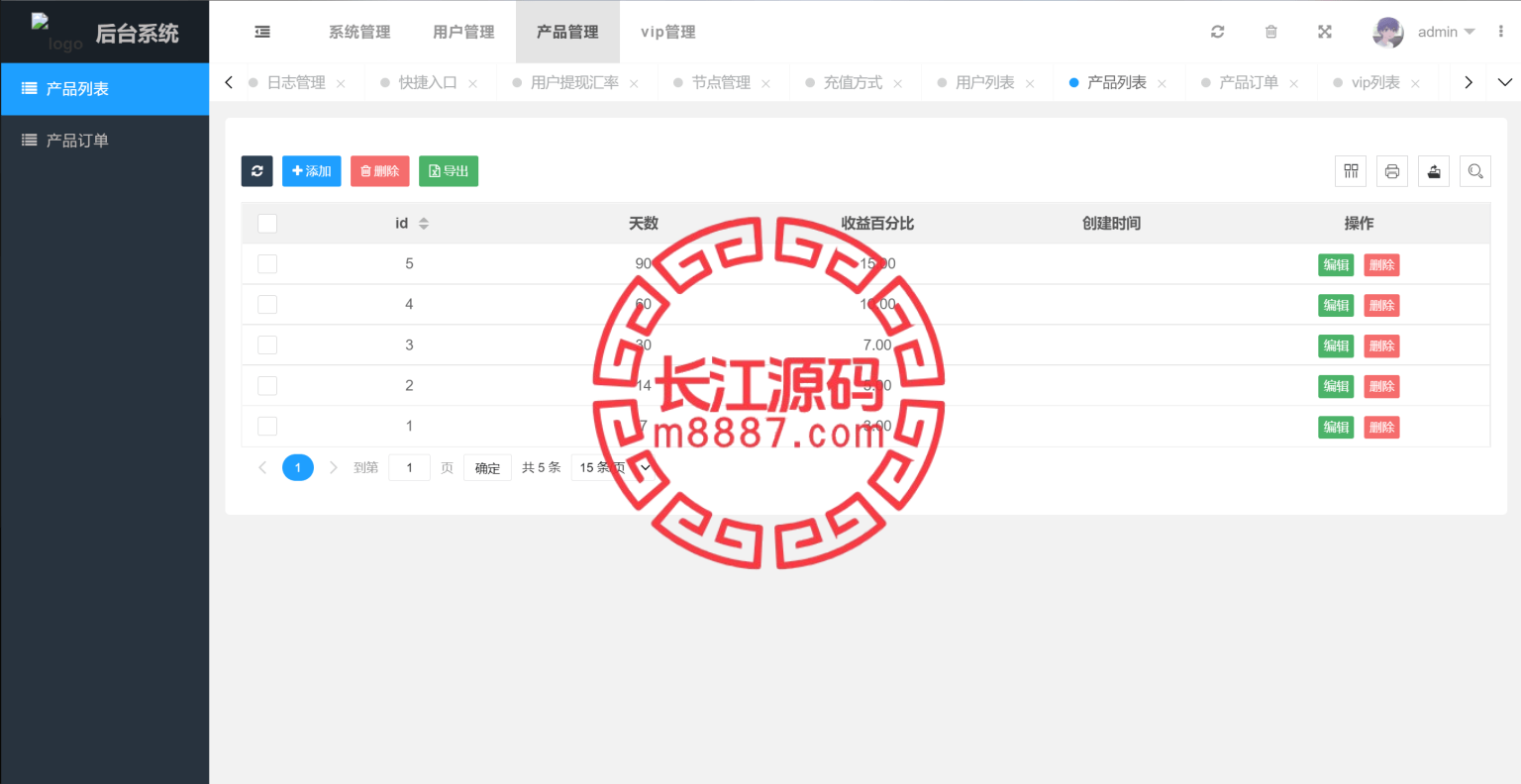Click the 后台系统 logo title
Viewport: 1521px width, 784px height.
point(137,33)
